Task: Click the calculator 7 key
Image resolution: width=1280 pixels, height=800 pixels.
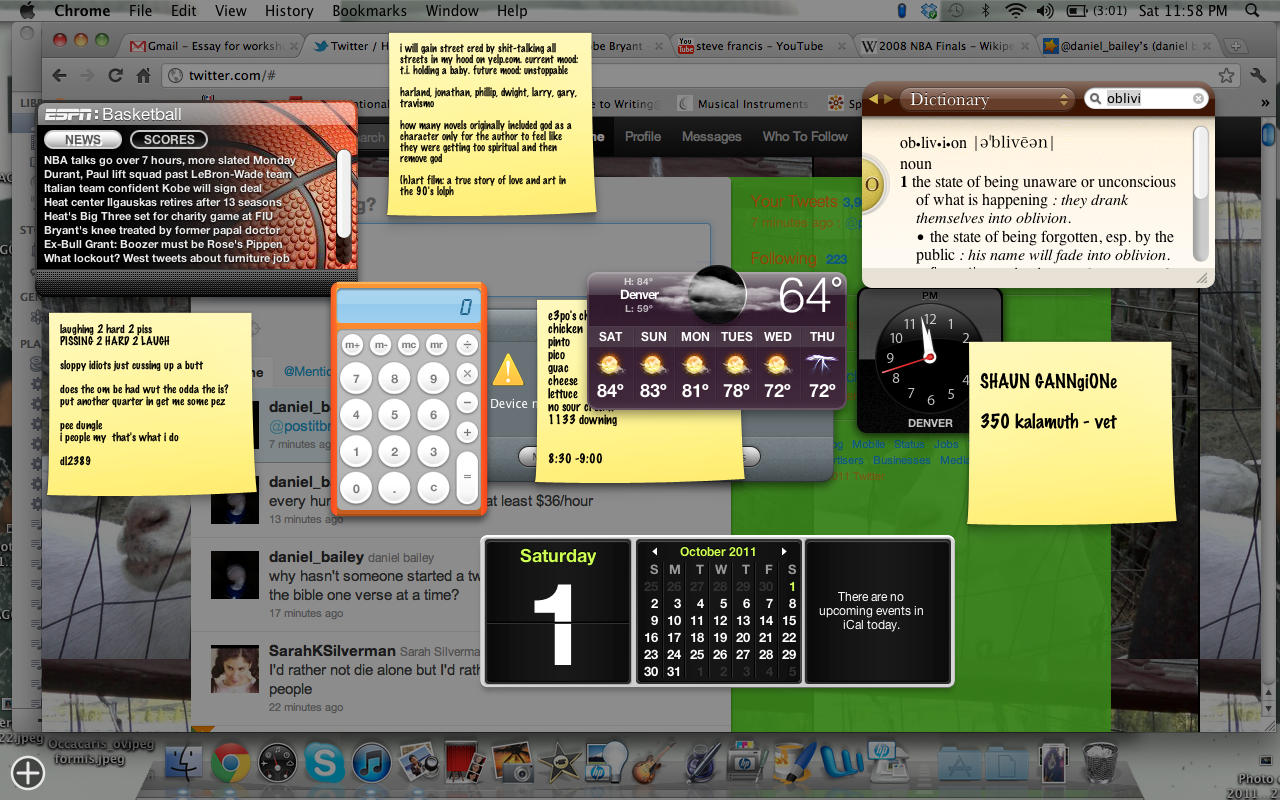Action: 356,379
